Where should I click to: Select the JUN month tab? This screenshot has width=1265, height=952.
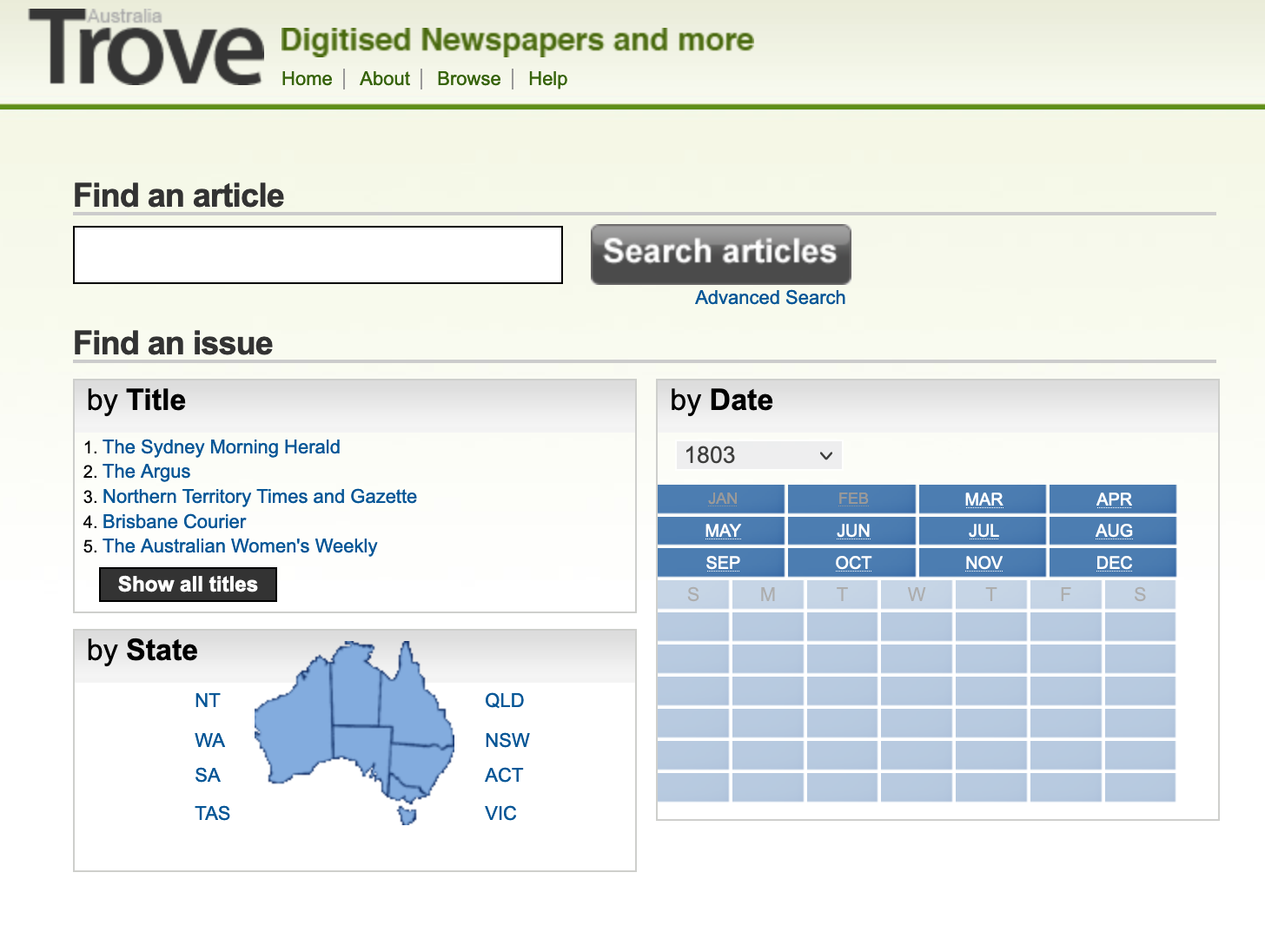[852, 531]
